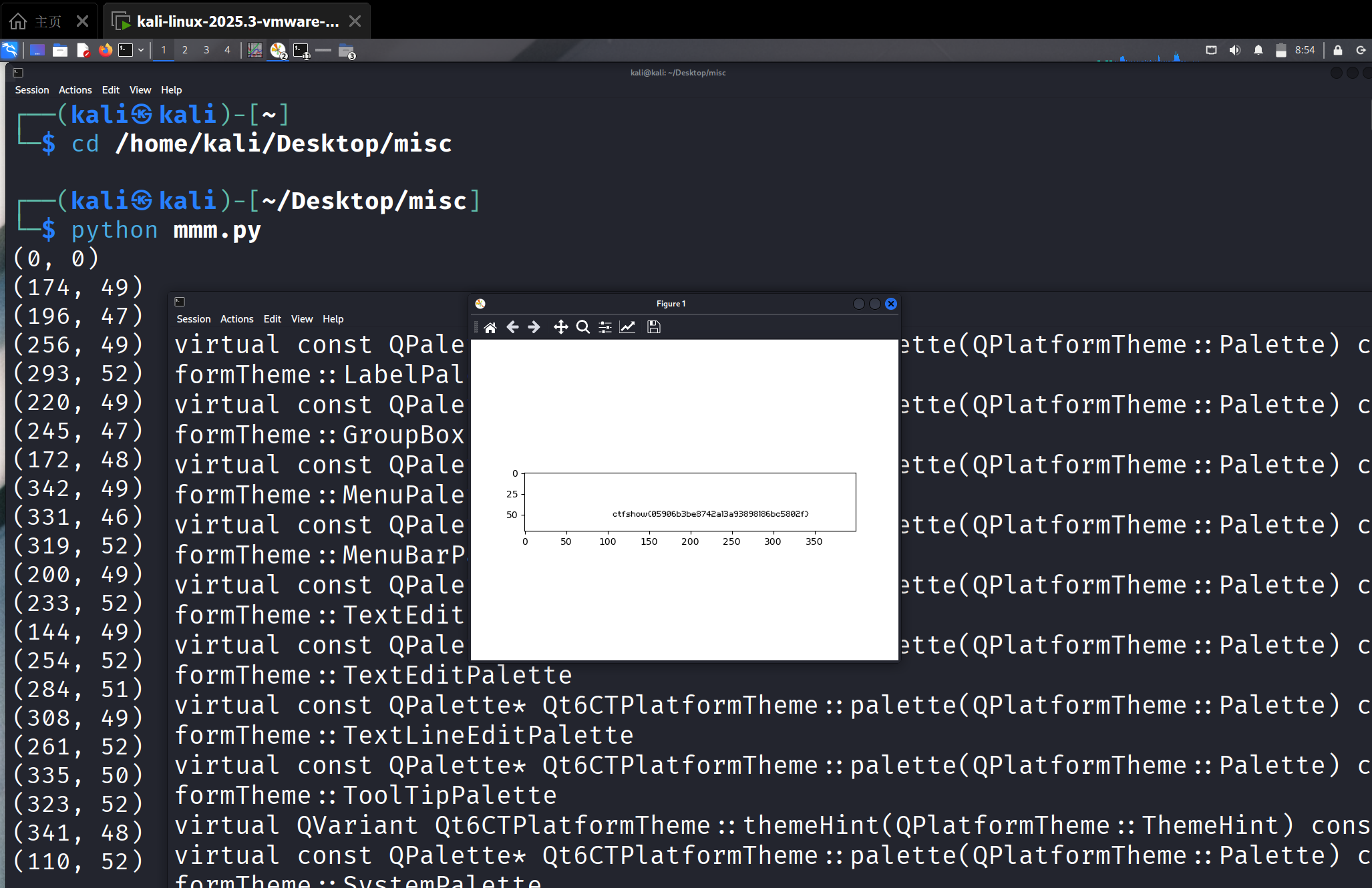Click the volume speaker tray icon
Viewport: 1372px width, 888px height.
1234,50
